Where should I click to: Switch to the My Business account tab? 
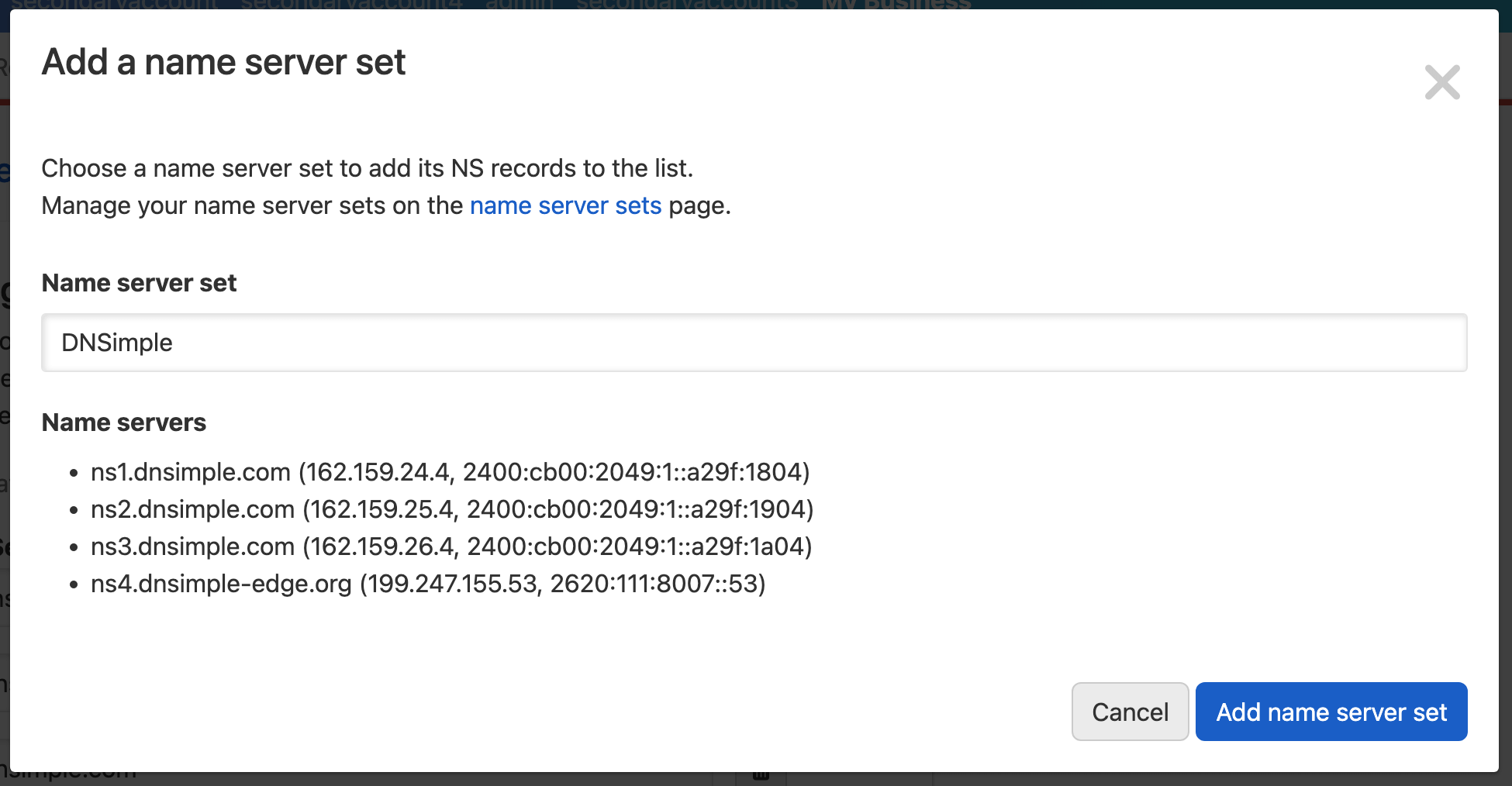896,5
